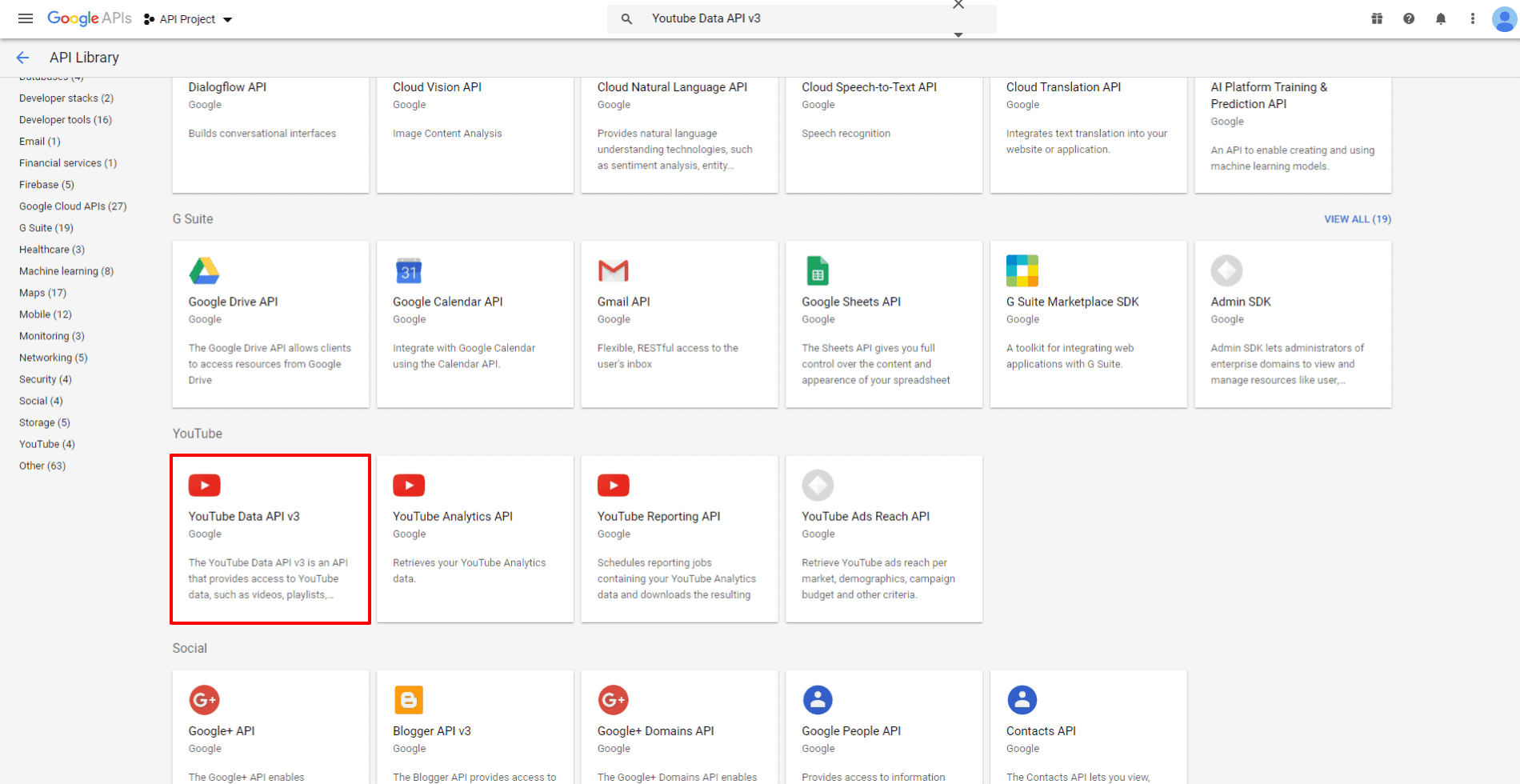Screen dimensions: 1520x784
Task: Filter by Financial services (1)
Action: [x=68, y=163]
